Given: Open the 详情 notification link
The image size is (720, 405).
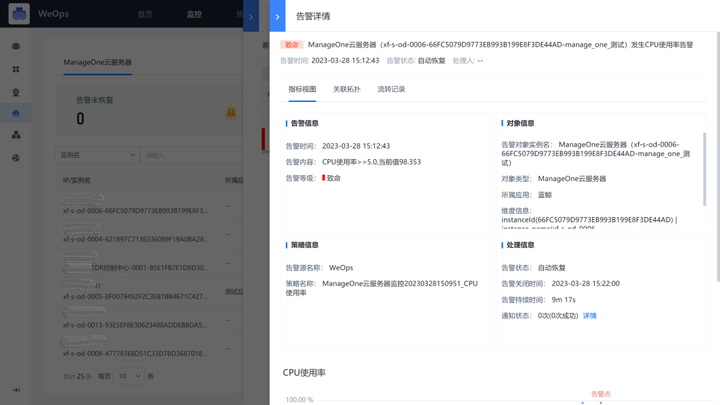Looking at the screenshot, I should click(x=590, y=315).
